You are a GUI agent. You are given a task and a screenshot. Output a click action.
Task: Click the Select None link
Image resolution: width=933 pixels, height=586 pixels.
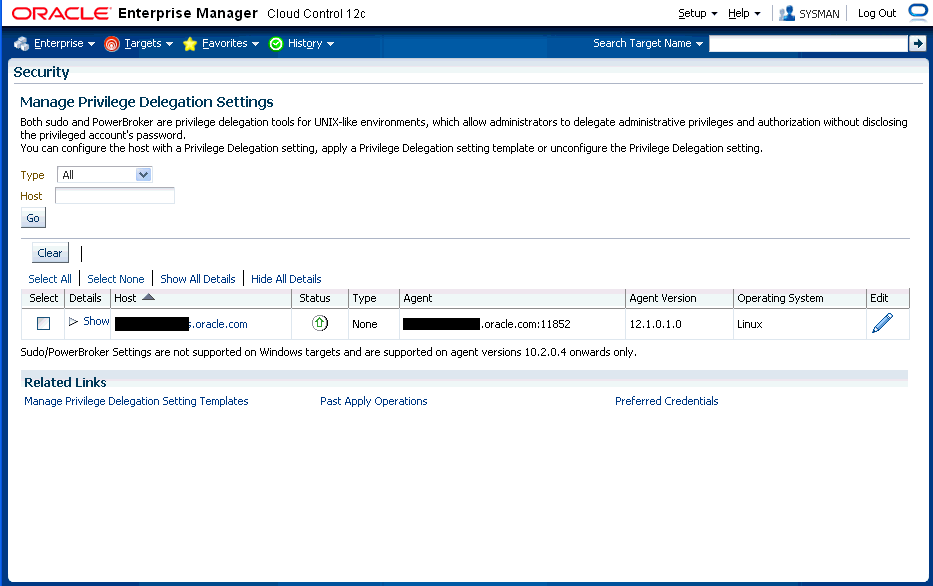pos(115,279)
